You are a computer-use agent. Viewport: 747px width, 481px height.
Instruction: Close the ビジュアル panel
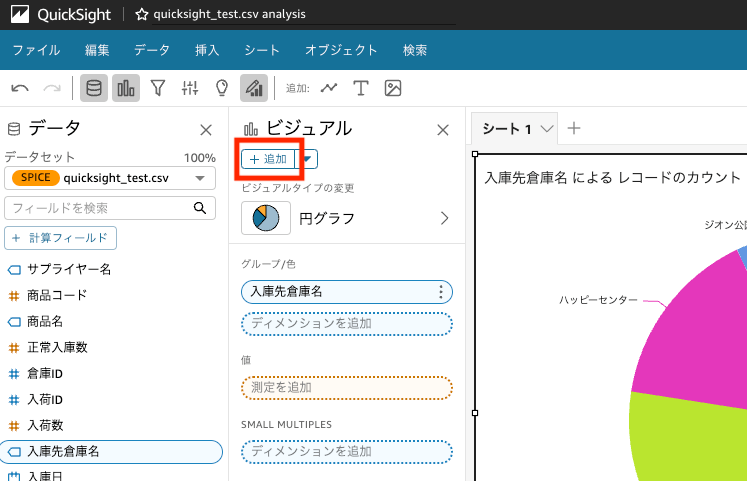click(443, 130)
